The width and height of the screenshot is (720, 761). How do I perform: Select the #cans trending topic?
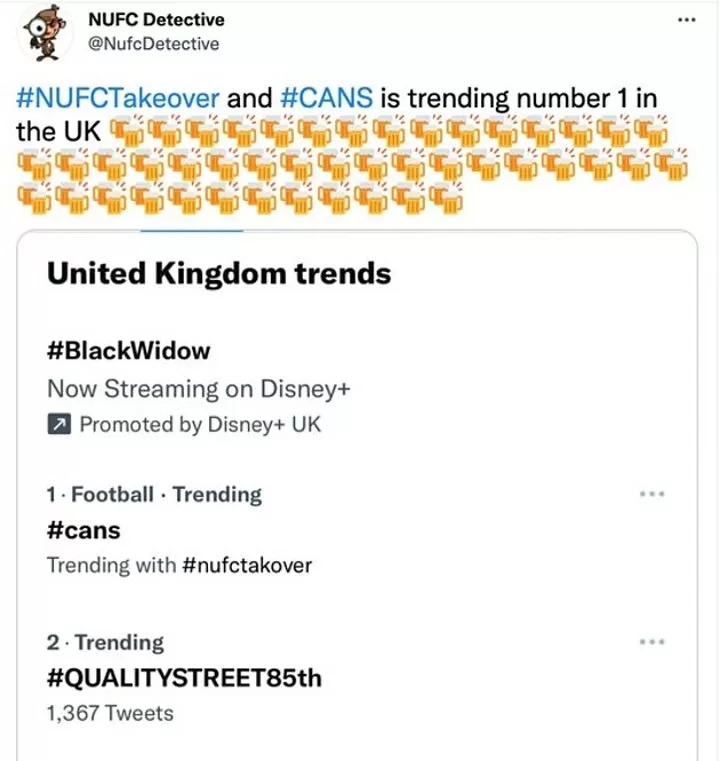tap(83, 530)
